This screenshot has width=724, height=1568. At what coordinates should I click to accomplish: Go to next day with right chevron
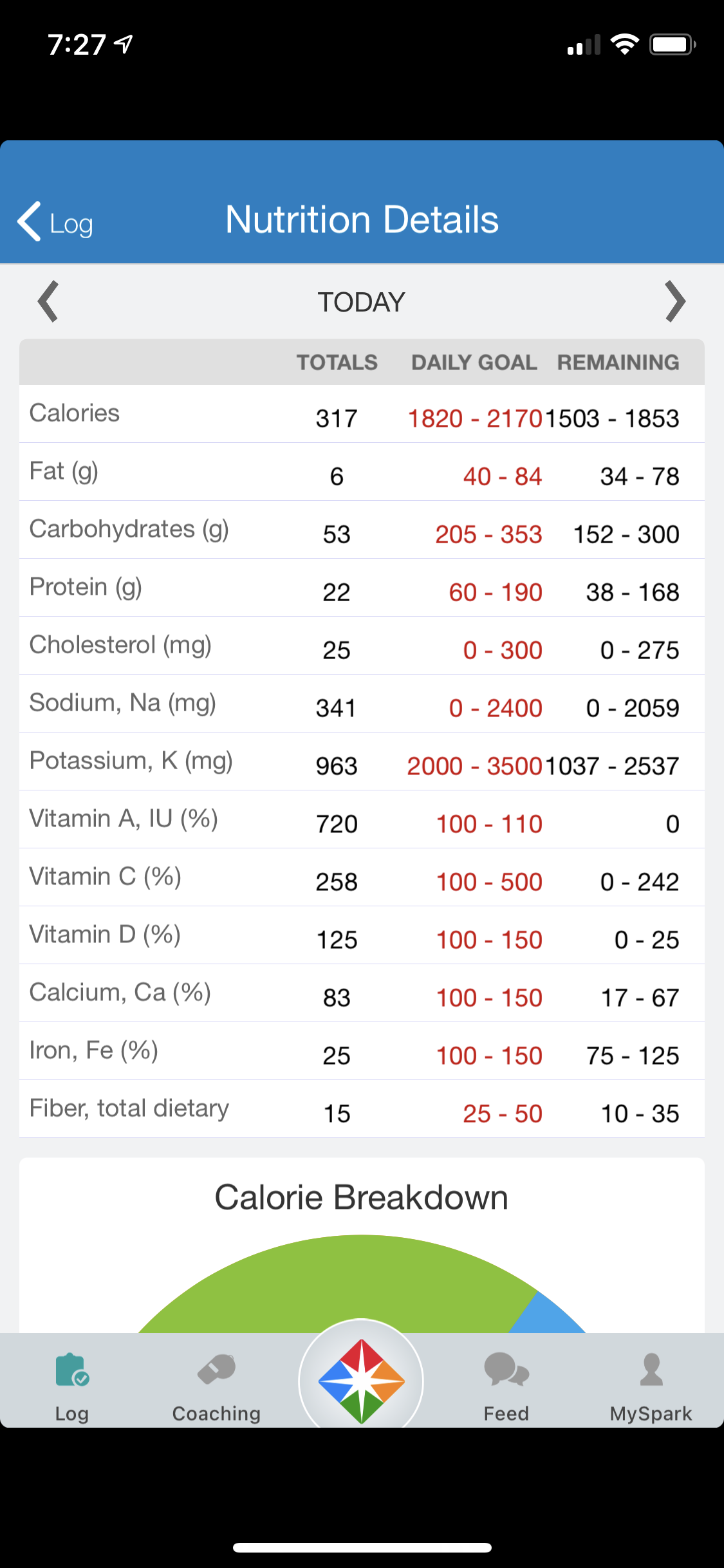(675, 301)
